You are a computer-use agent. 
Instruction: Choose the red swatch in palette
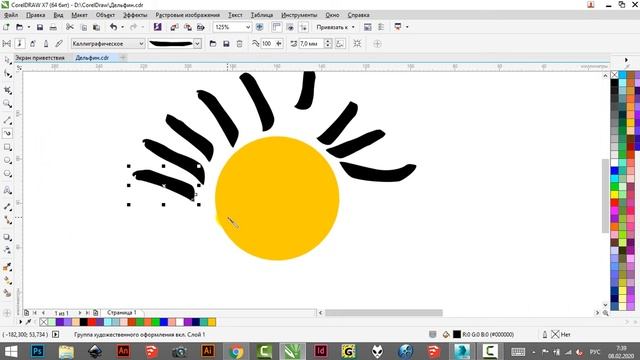[615, 202]
